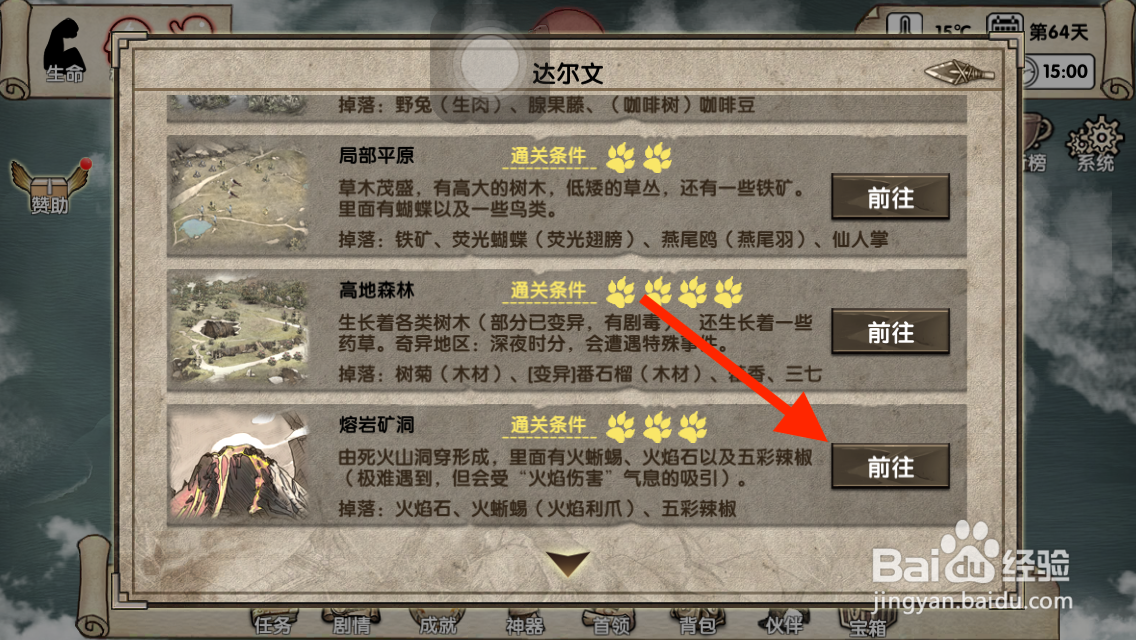
Task: Go to 熔岩矿洞 with 前往 button
Action: (x=890, y=466)
